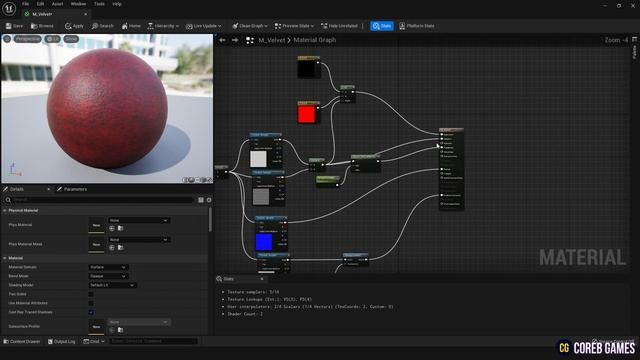Browse to Subsurface Profile asset
This screenshot has width=640, height=360.
click(120, 330)
